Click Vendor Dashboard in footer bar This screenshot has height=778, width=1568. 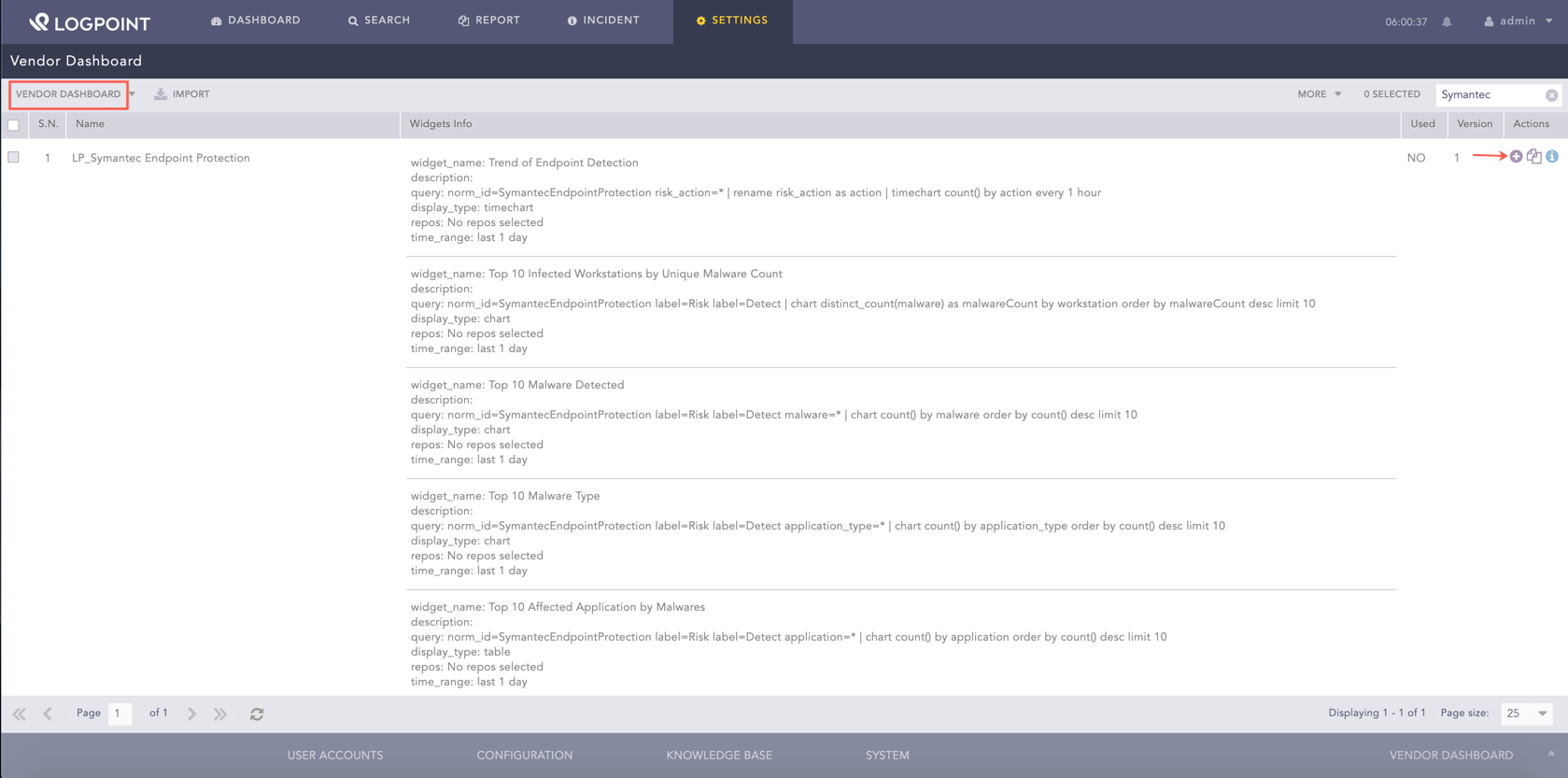tap(1451, 756)
